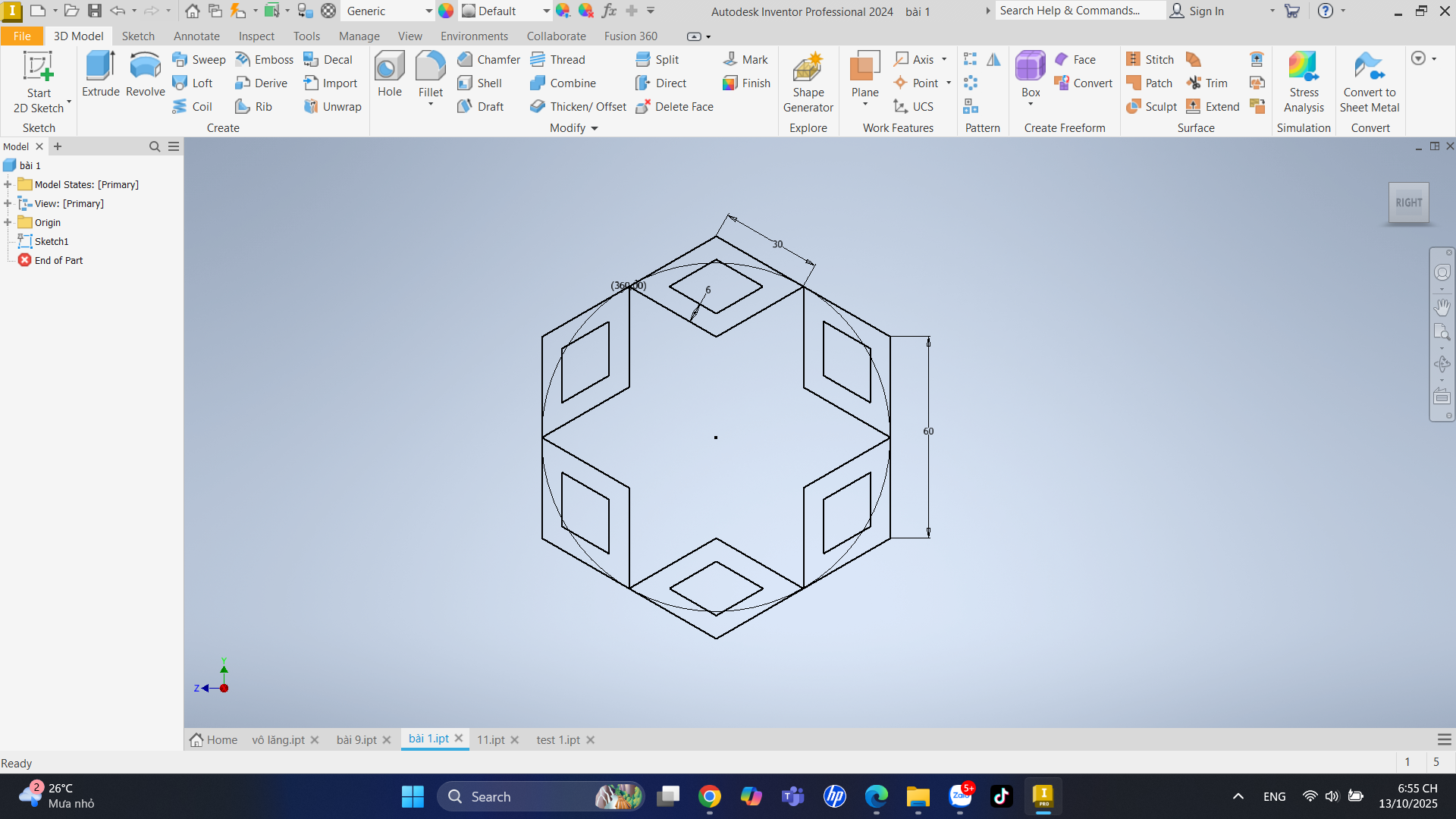Click the RIGHT face of ViewCube
Viewport: 1456px width, 819px height.
1408,203
